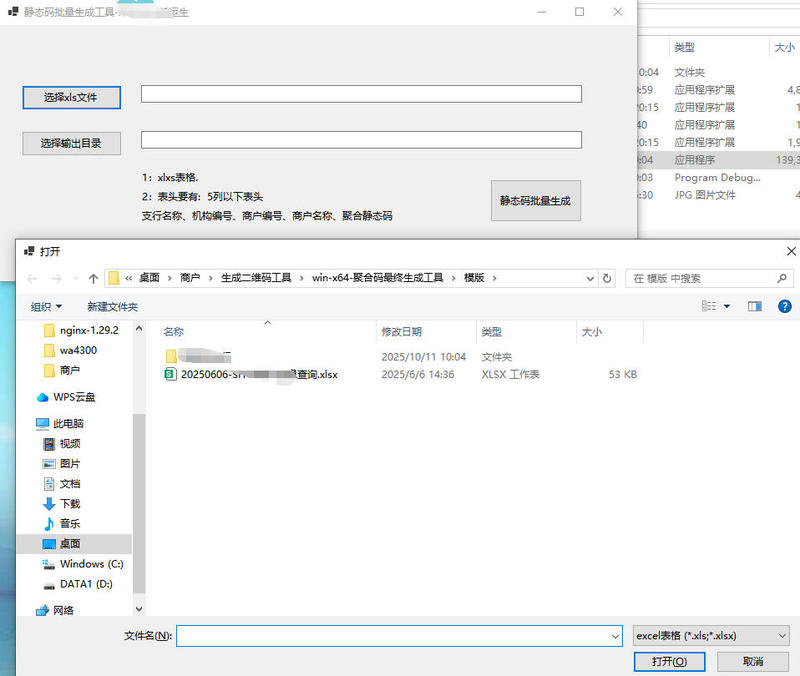800x676 pixels.
Task: Select Program Debug row in background Explorer
Action: coord(718,178)
